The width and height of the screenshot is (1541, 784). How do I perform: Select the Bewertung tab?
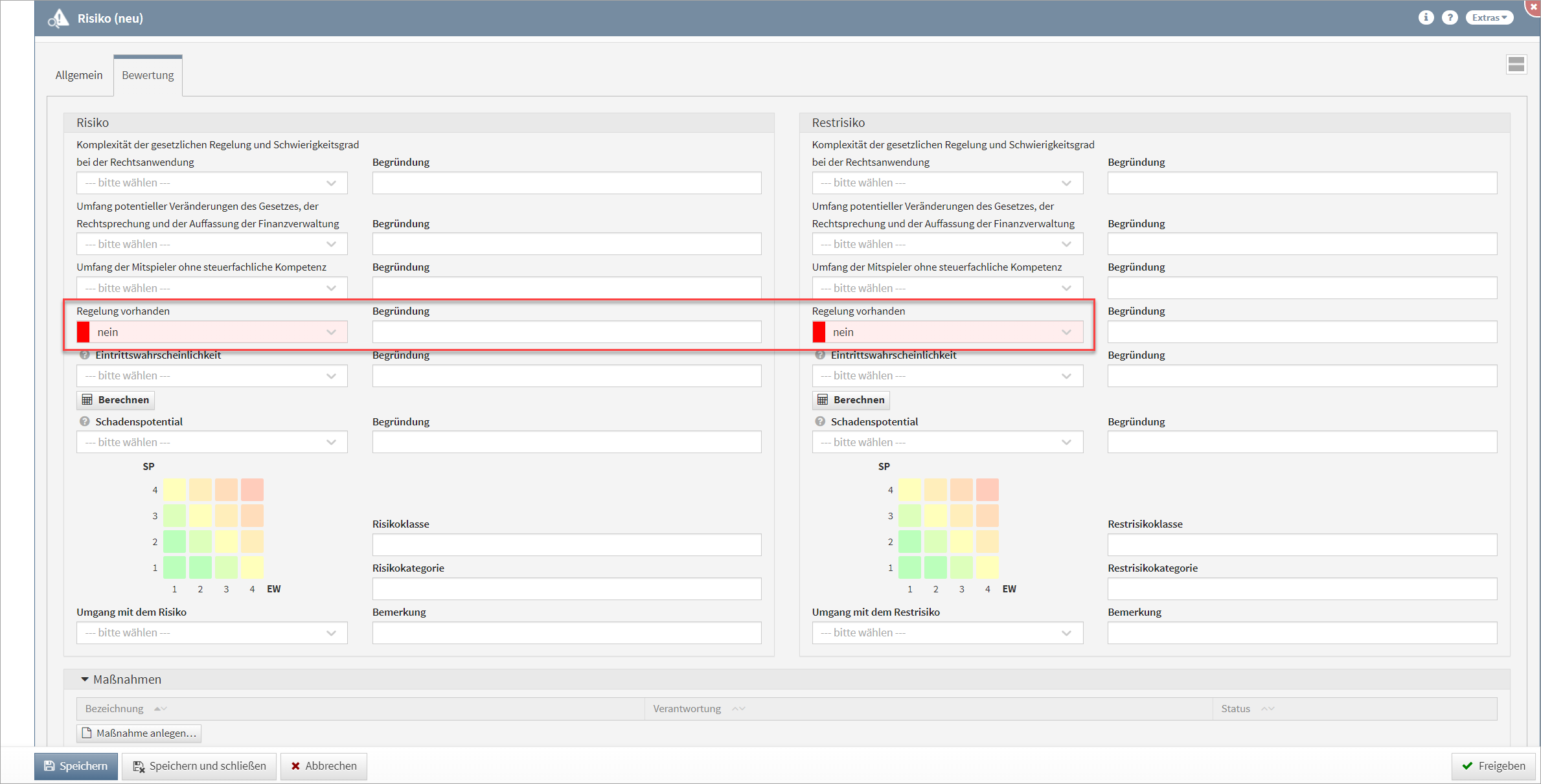coord(148,75)
